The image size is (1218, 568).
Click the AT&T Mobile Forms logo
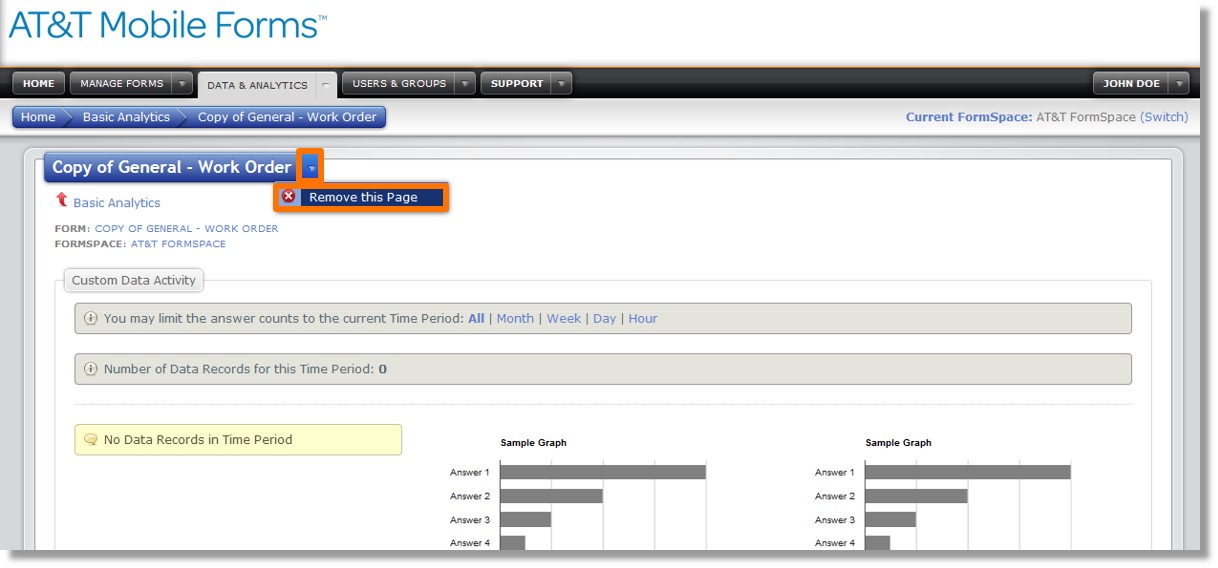click(167, 26)
